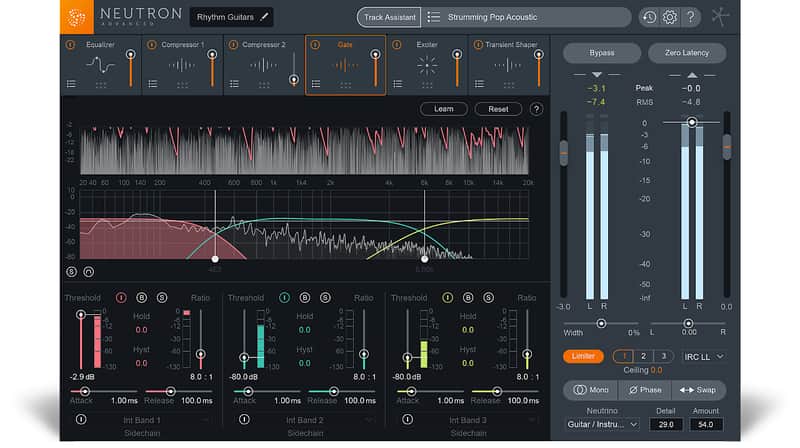Select limiter mode 3
The height and width of the screenshot is (448, 800).
pyautogui.click(x=663, y=356)
